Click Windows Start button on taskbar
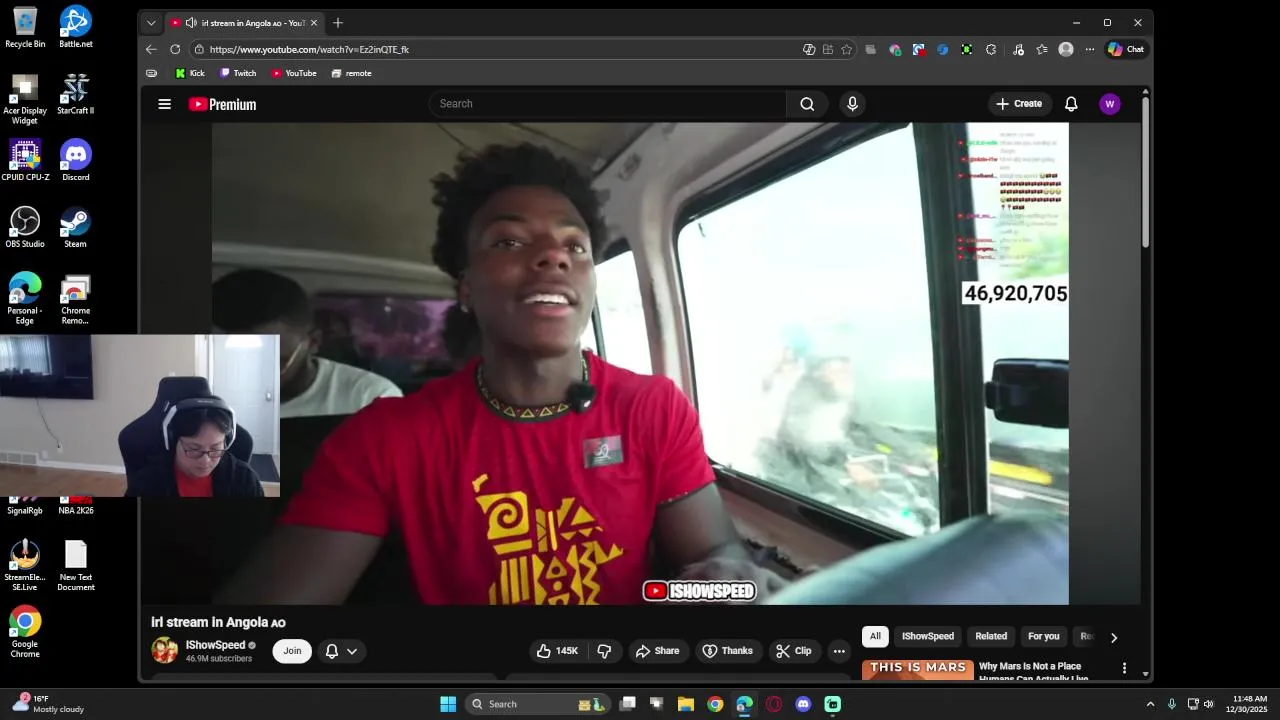 [448, 704]
